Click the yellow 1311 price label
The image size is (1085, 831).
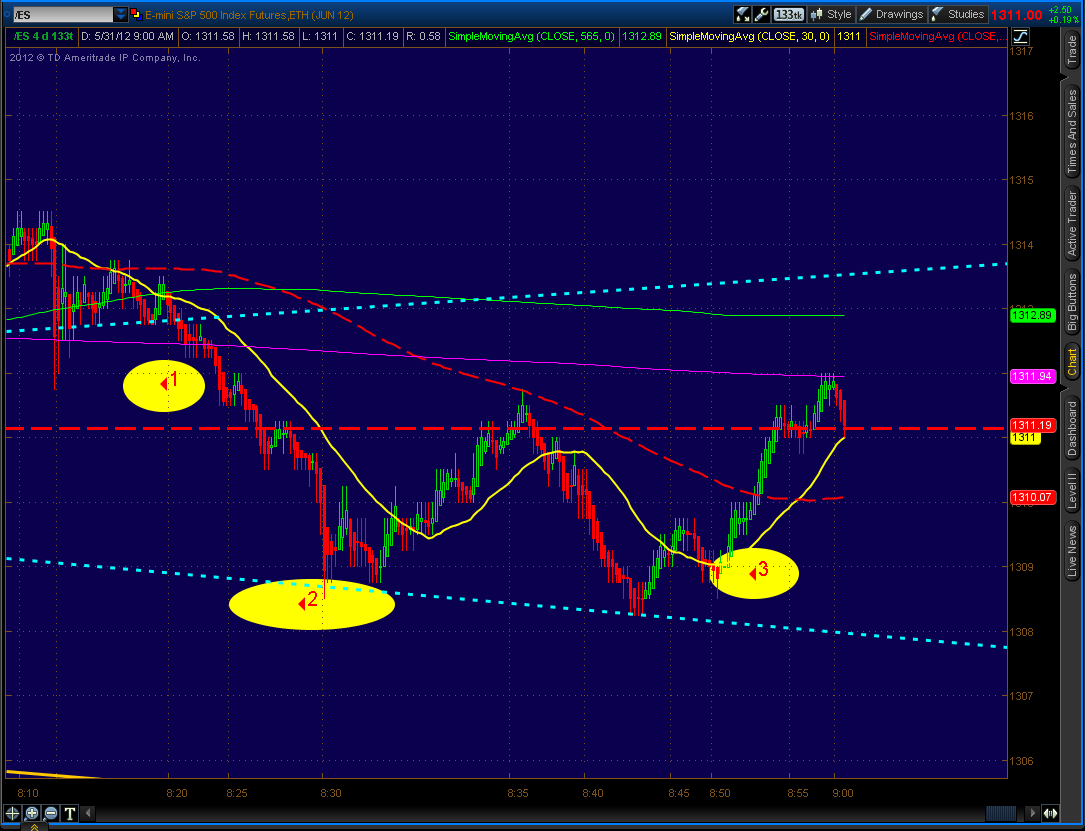(x=1025, y=437)
